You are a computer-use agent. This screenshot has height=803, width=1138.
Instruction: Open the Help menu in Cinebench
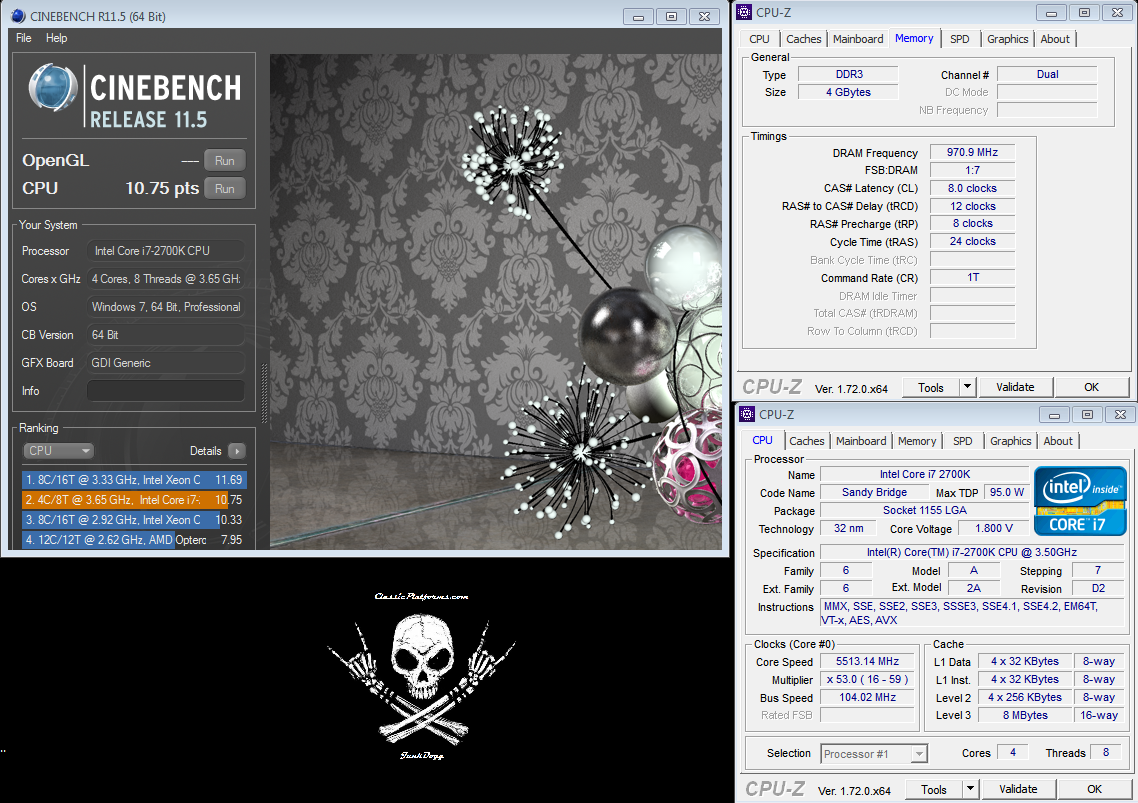[x=56, y=38]
